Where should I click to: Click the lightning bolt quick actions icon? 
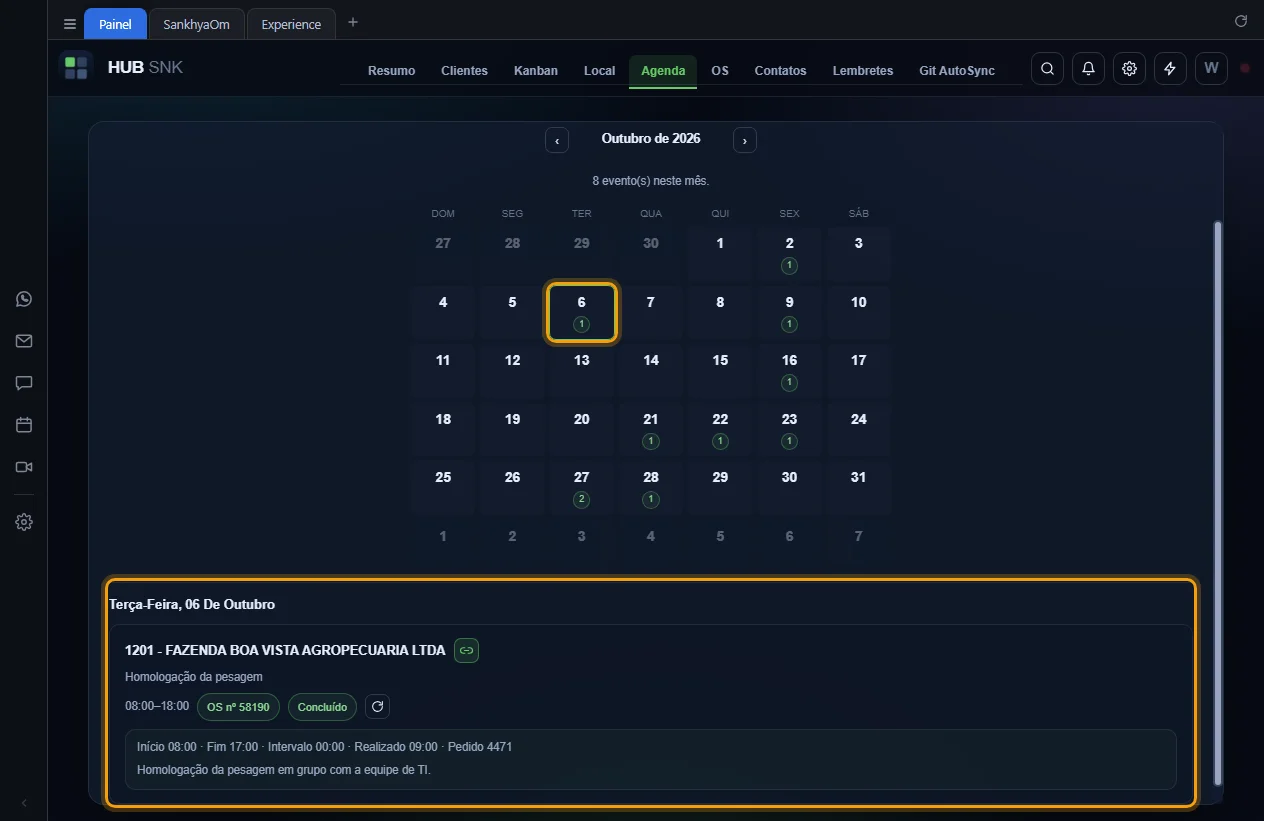[1170, 68]
